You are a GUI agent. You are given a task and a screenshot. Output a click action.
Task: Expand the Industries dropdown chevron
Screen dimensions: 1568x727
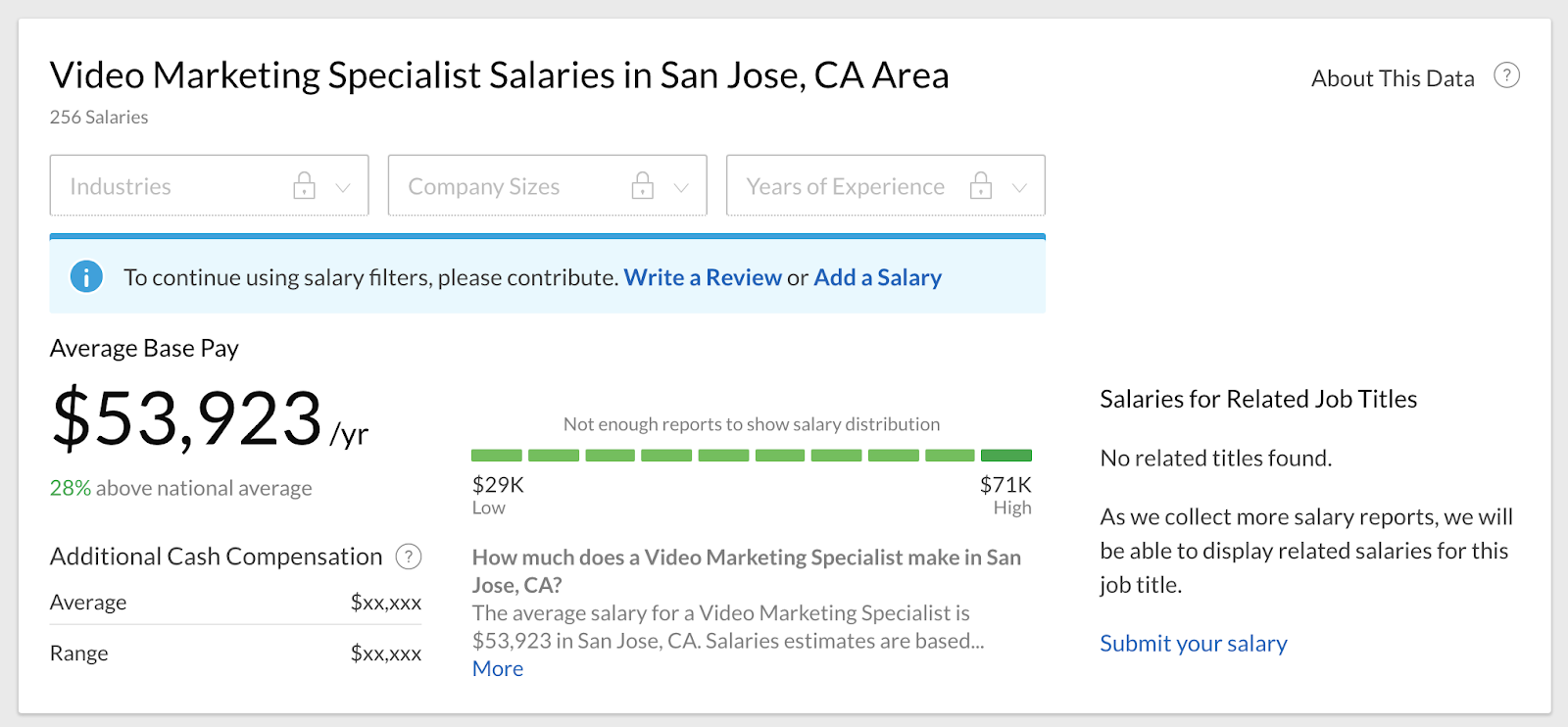point(343,187)
